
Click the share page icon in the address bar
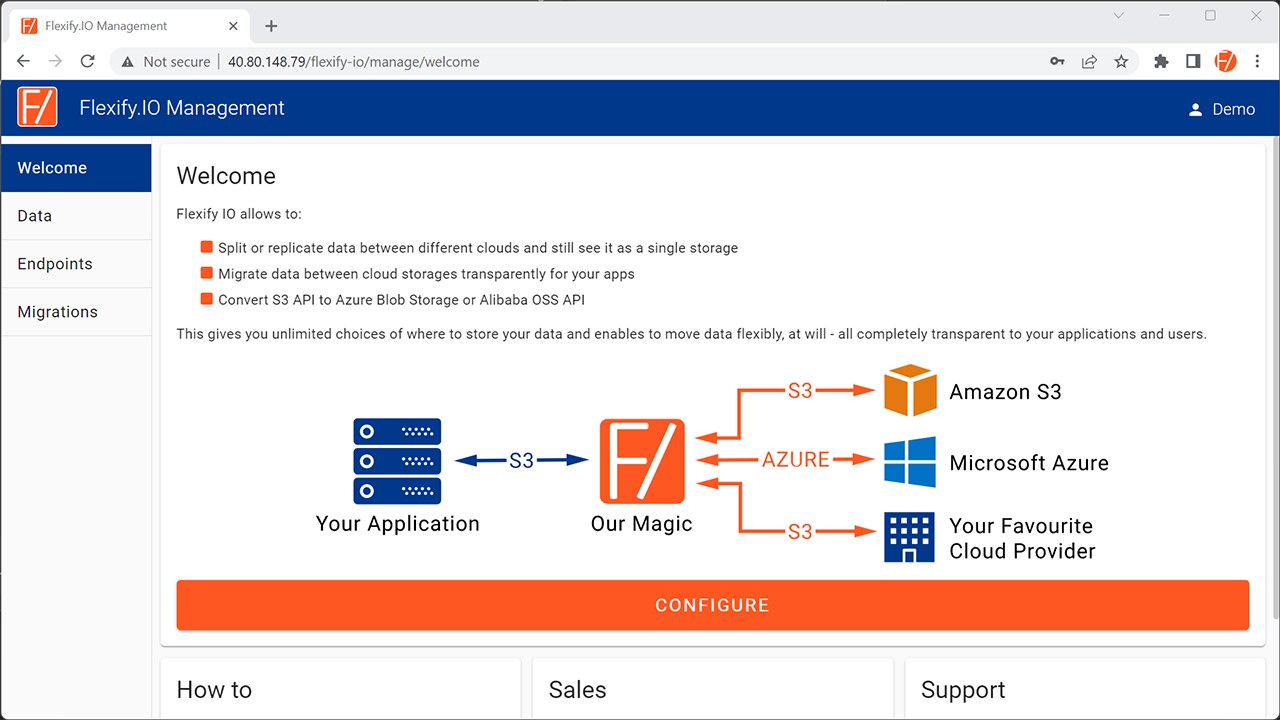(x=1089, y=61)
